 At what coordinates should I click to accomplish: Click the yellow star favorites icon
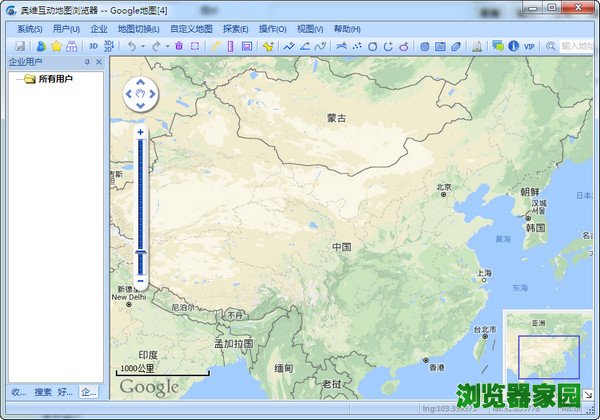[56, 46]
